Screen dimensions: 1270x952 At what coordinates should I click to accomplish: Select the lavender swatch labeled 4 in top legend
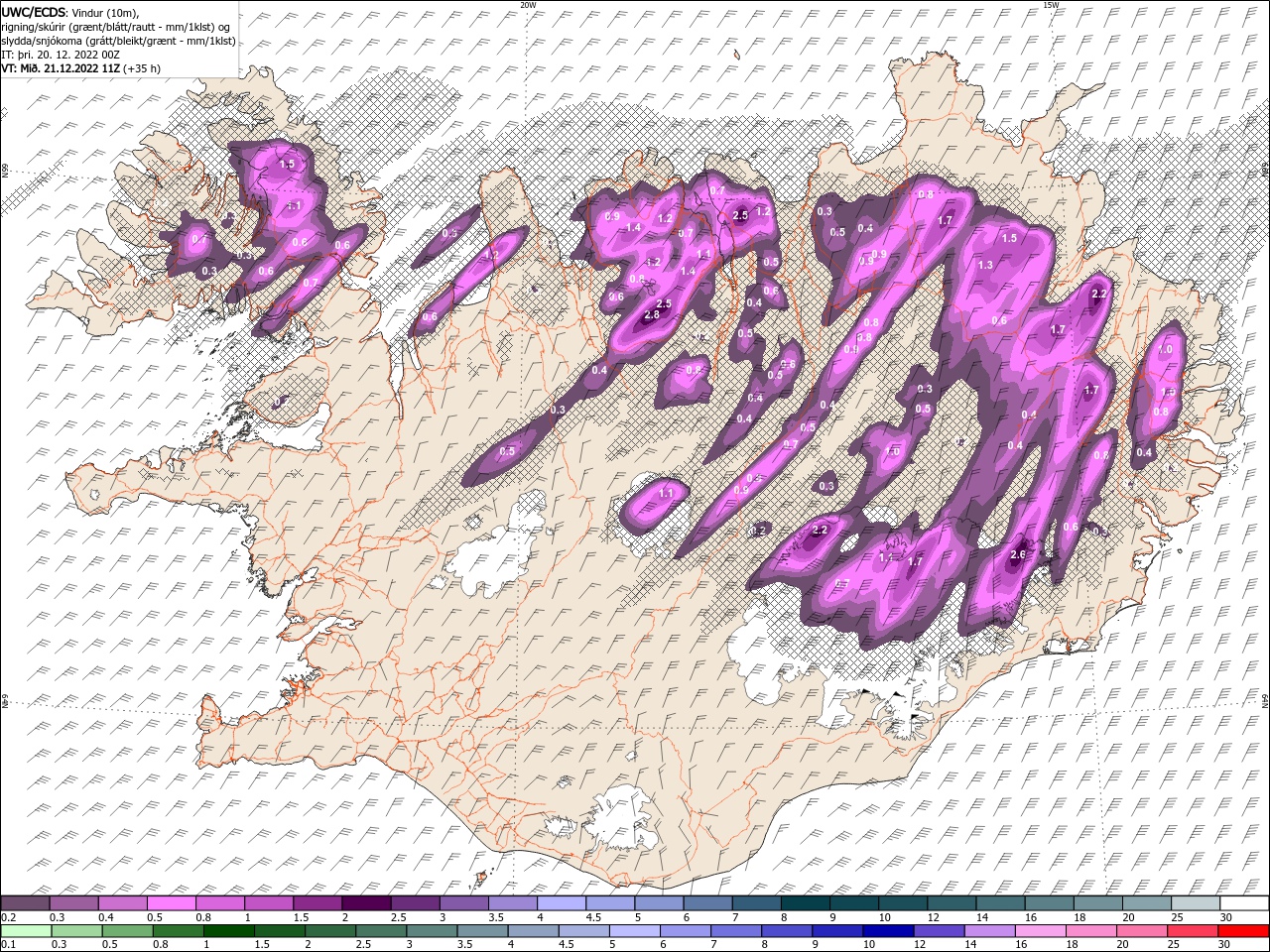pos(561,903)
